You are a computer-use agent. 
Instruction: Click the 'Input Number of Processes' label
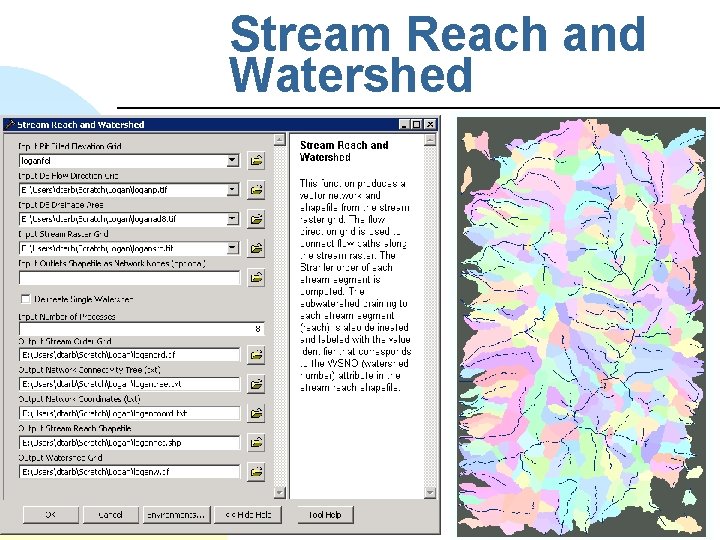coord(67,317)
